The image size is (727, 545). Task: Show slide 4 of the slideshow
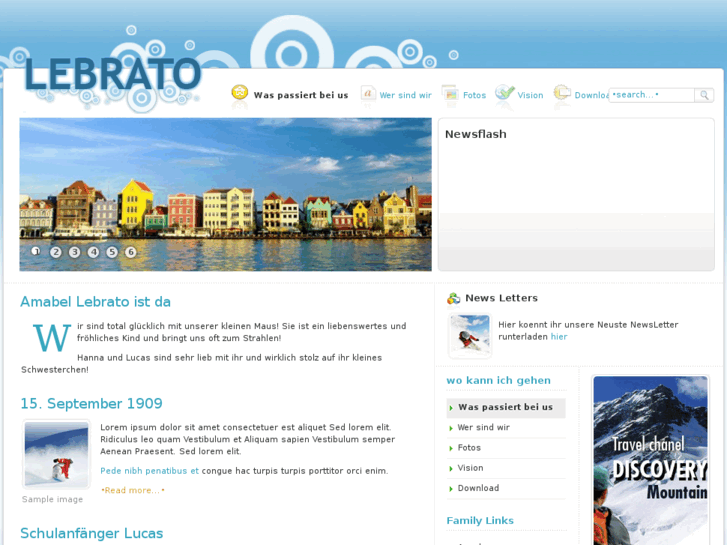click(x=93, y=252)
